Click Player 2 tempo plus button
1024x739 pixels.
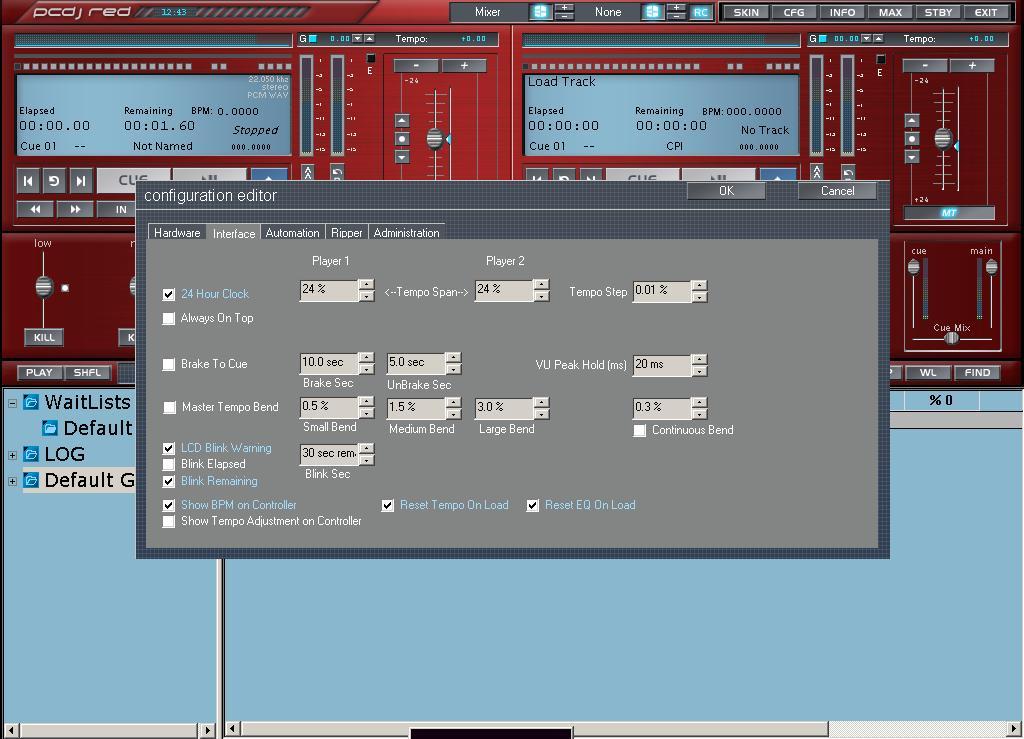click(x=972, y=65)
